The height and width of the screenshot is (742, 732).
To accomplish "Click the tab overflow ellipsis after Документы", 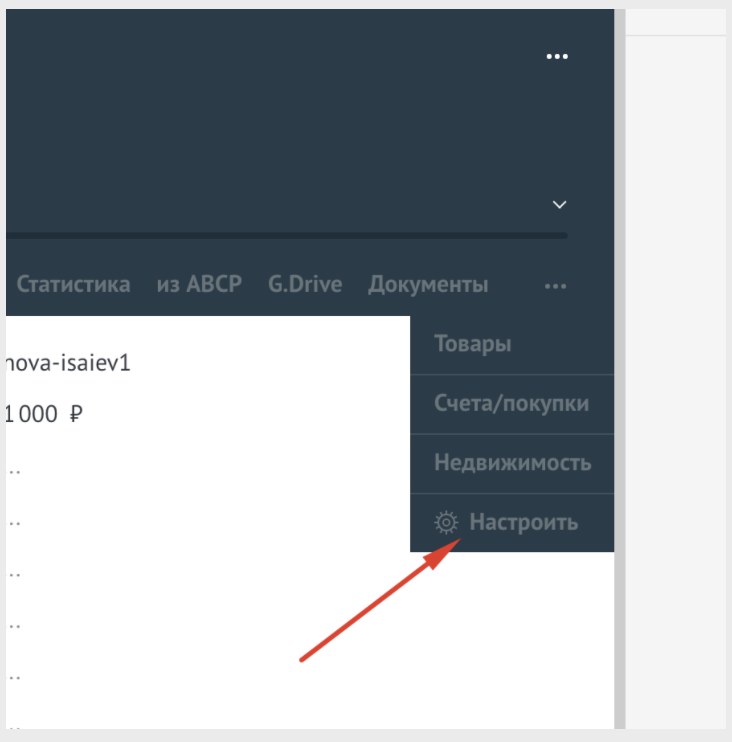I will pos(555,286).
